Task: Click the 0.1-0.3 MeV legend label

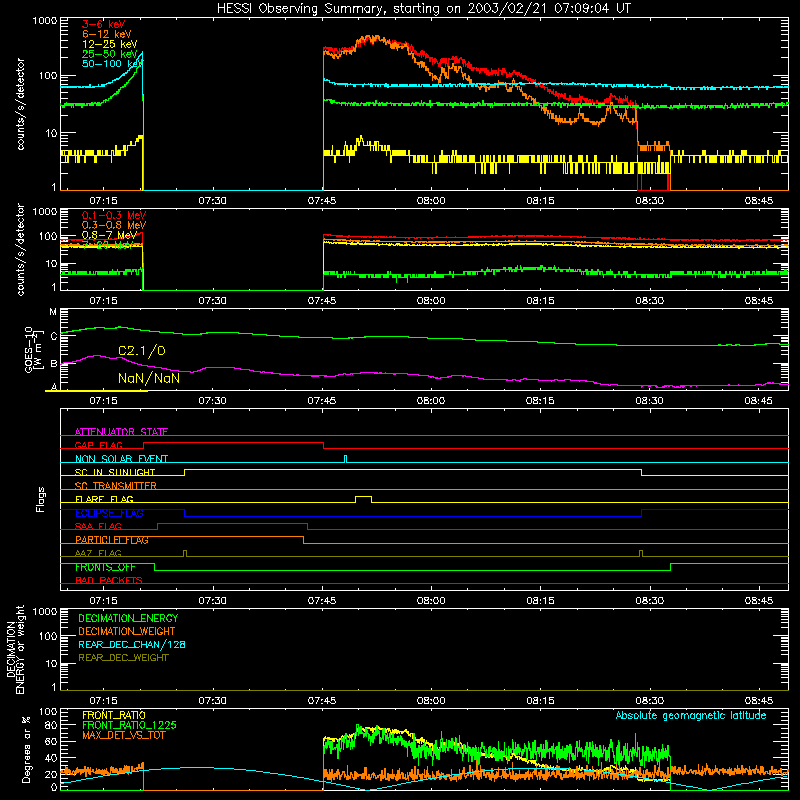Action: (x=114, y=215)
